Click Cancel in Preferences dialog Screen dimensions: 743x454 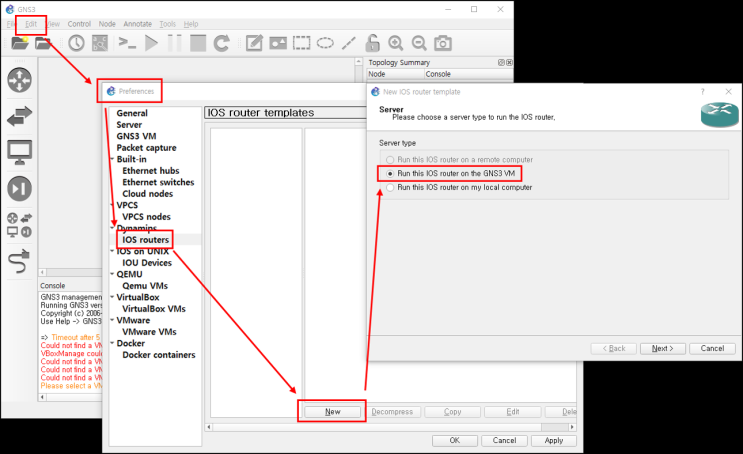[504, 441]
